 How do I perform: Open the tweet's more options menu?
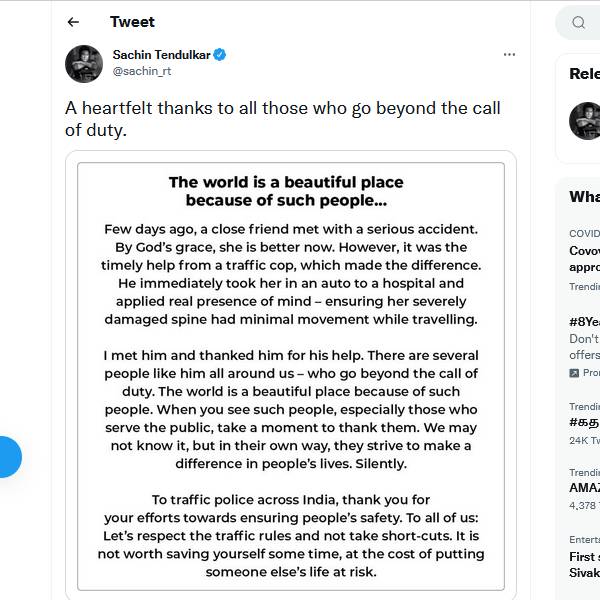point(509,54)
